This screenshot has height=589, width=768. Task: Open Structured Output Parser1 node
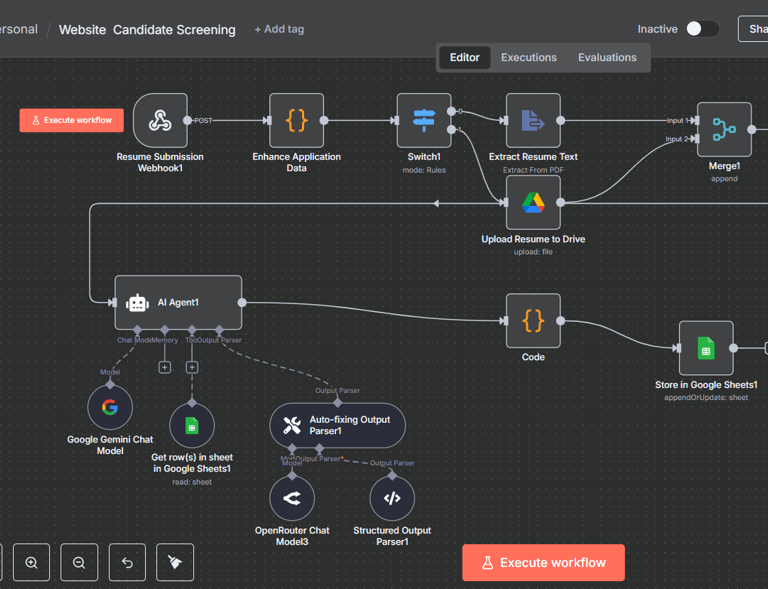(392, 498)
